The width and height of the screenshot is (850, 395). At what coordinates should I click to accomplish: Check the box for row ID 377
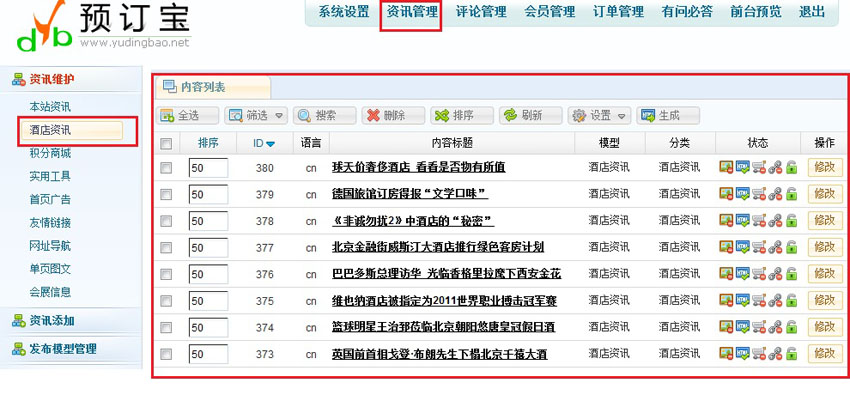point(166,247)
